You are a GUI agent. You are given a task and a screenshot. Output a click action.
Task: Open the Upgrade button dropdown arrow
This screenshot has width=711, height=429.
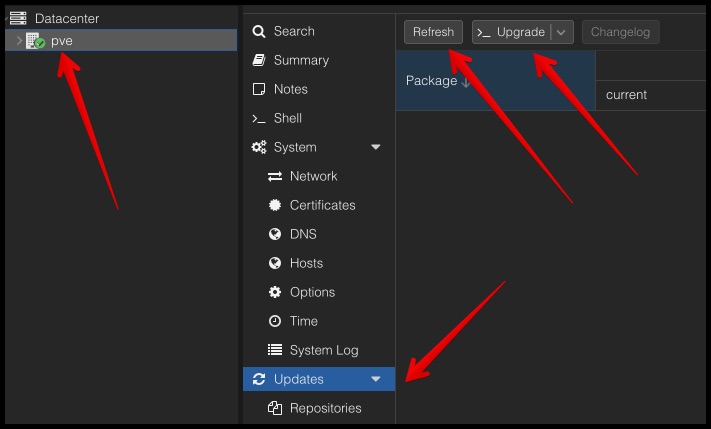[x=561, y=32]
